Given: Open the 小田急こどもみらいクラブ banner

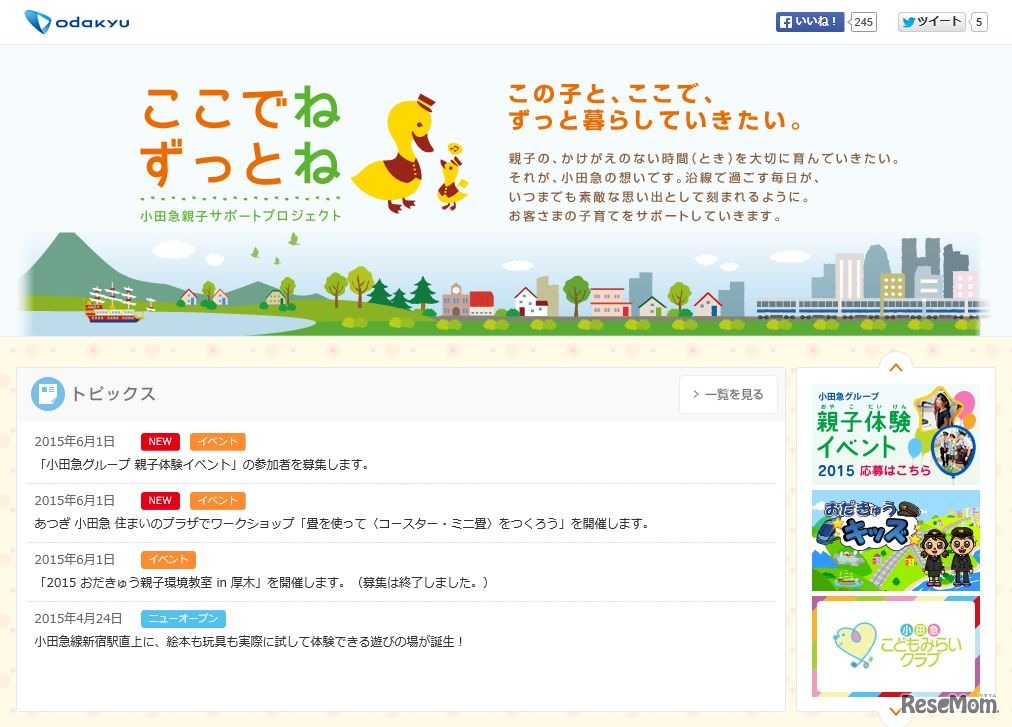Looking at the screenshot, I should click(x=896, y=646).
